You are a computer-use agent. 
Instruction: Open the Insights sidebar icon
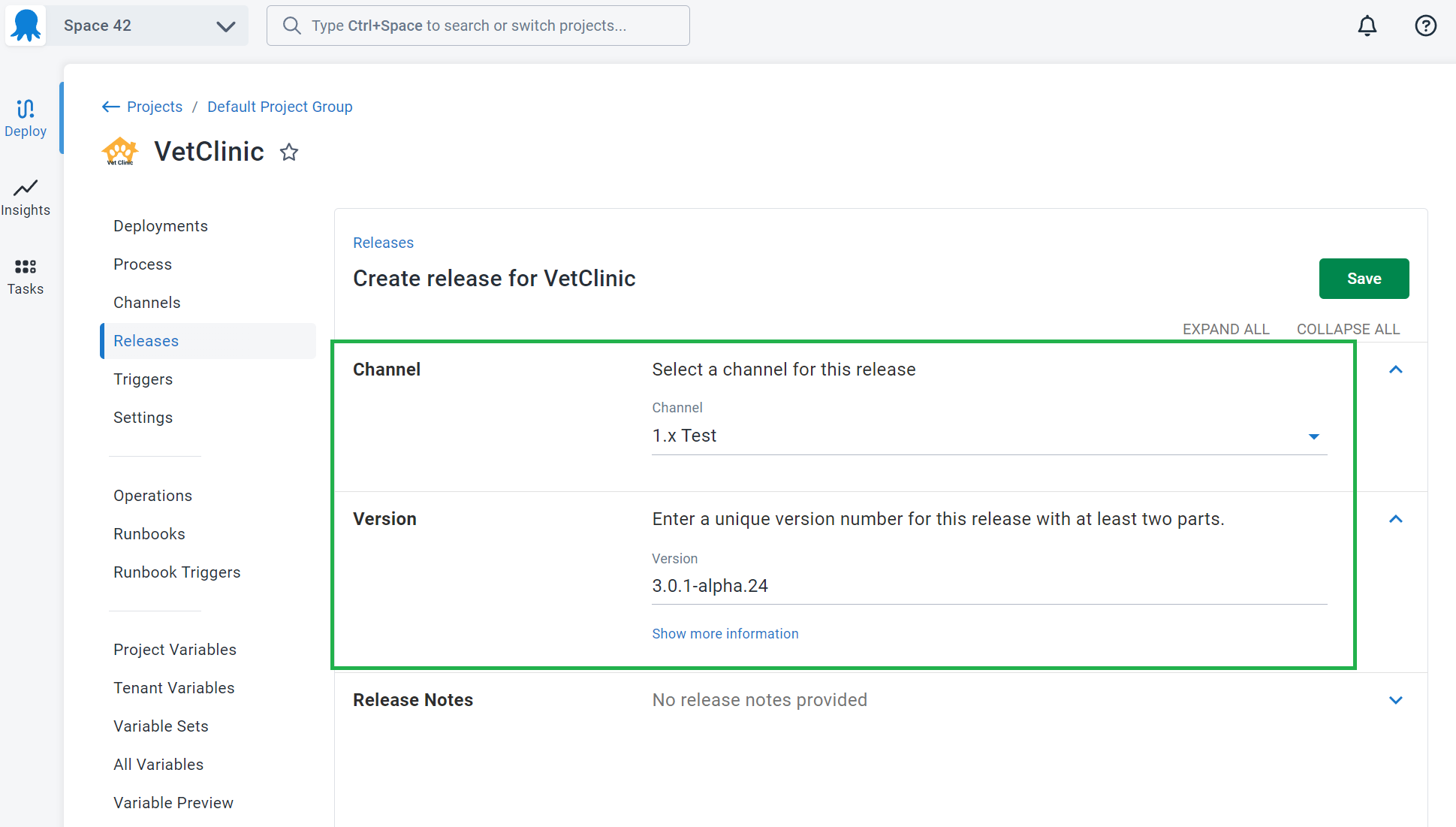tap(26, 198)
